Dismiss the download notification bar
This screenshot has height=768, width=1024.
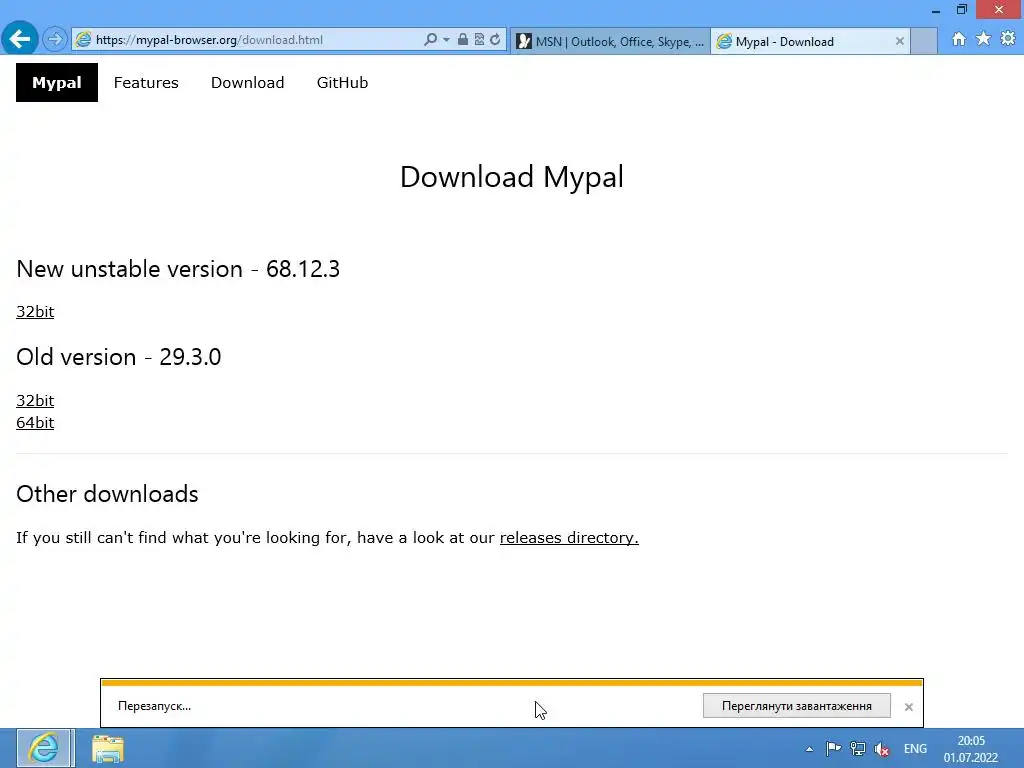[908, 707]
